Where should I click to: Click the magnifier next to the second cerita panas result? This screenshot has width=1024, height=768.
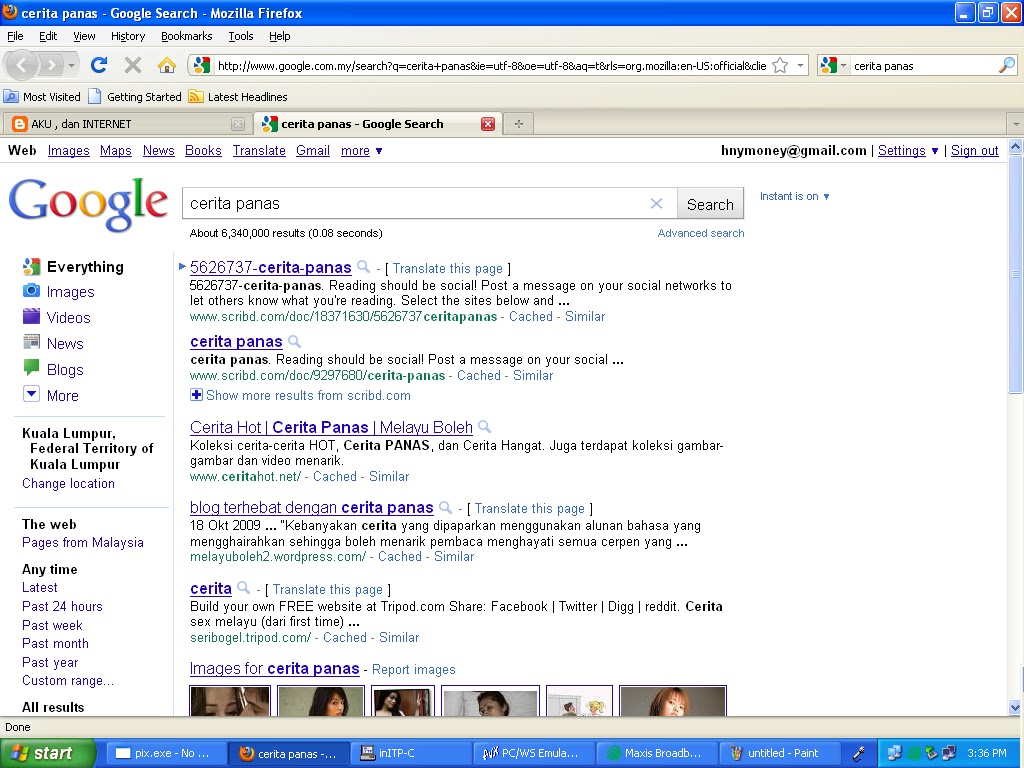pos(295,341)
